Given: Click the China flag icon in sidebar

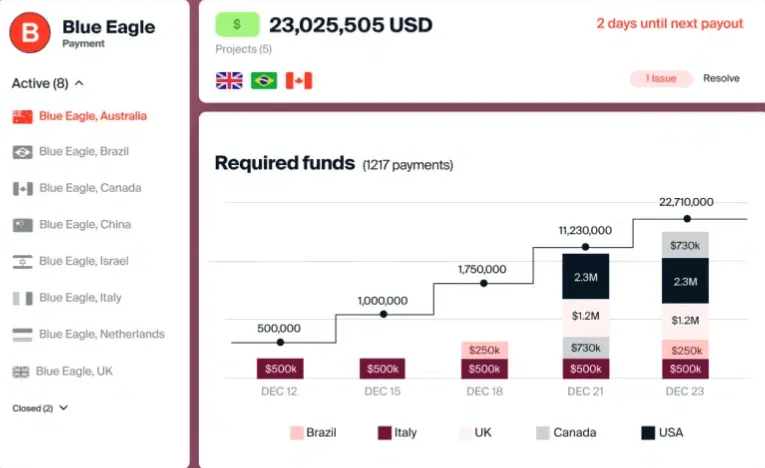Looking at the screenshot, I should pyautogui.click(x=22, y=225).
